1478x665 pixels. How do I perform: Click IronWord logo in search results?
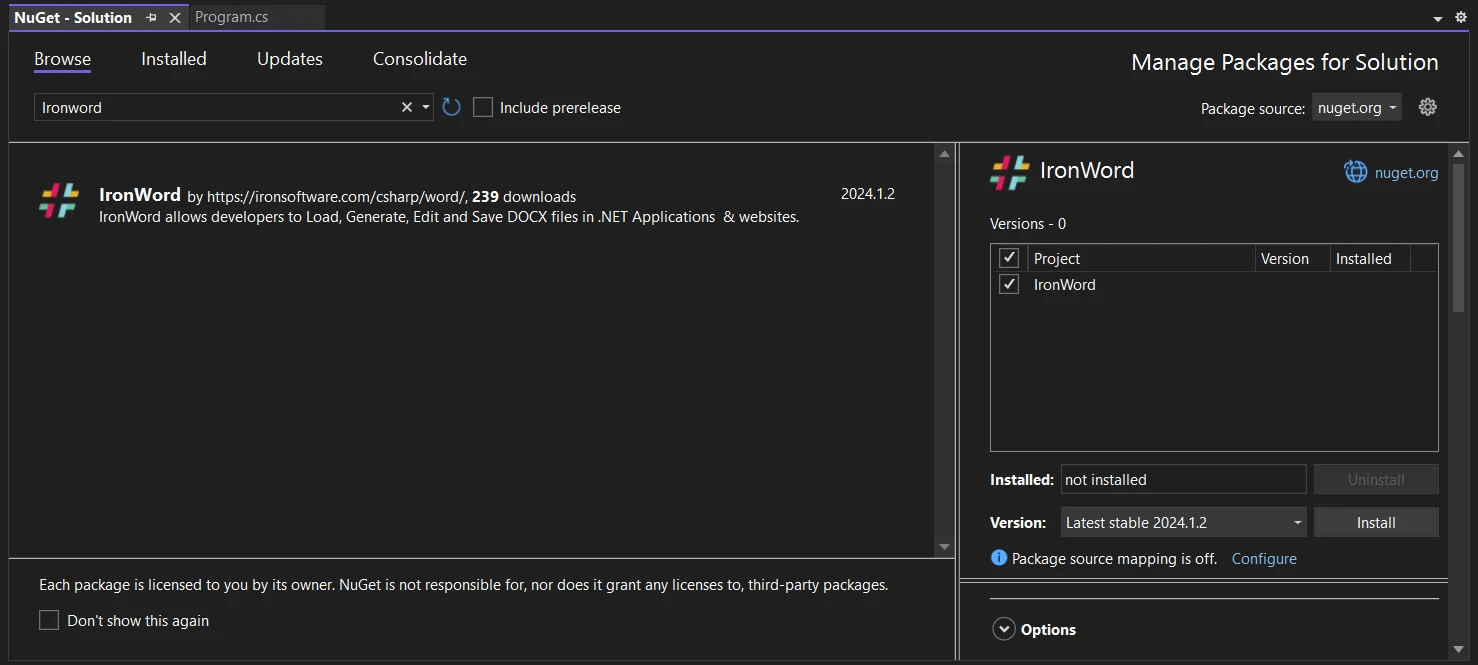click(59, 200)
